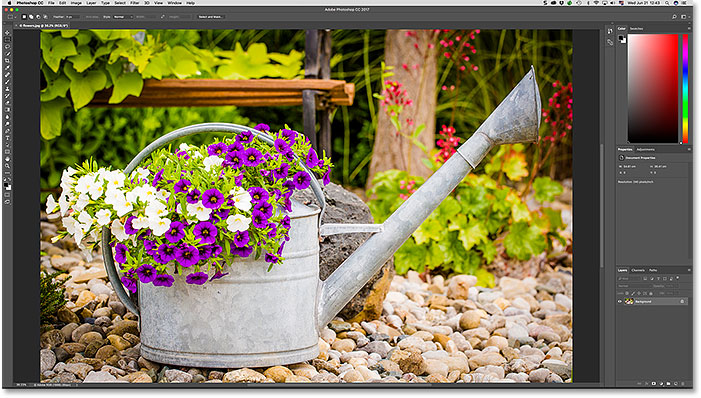Select the Crop tool

click(8, 60)
